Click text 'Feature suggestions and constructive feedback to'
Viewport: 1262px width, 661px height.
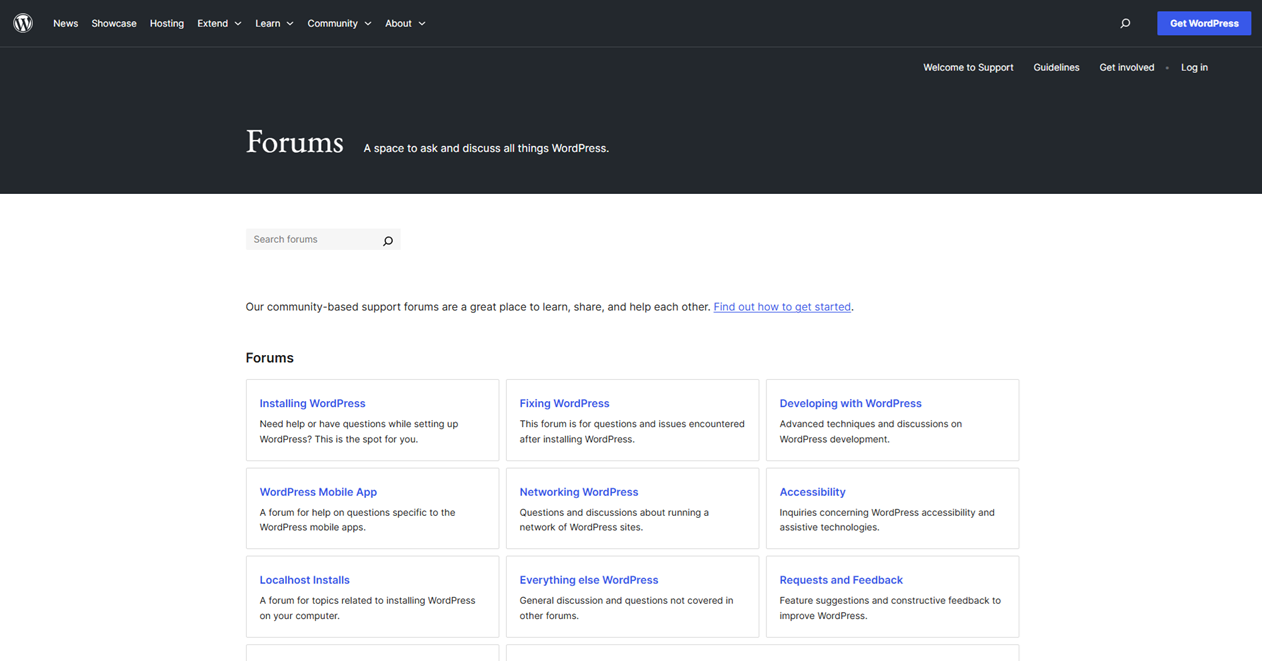click(890, 601)
